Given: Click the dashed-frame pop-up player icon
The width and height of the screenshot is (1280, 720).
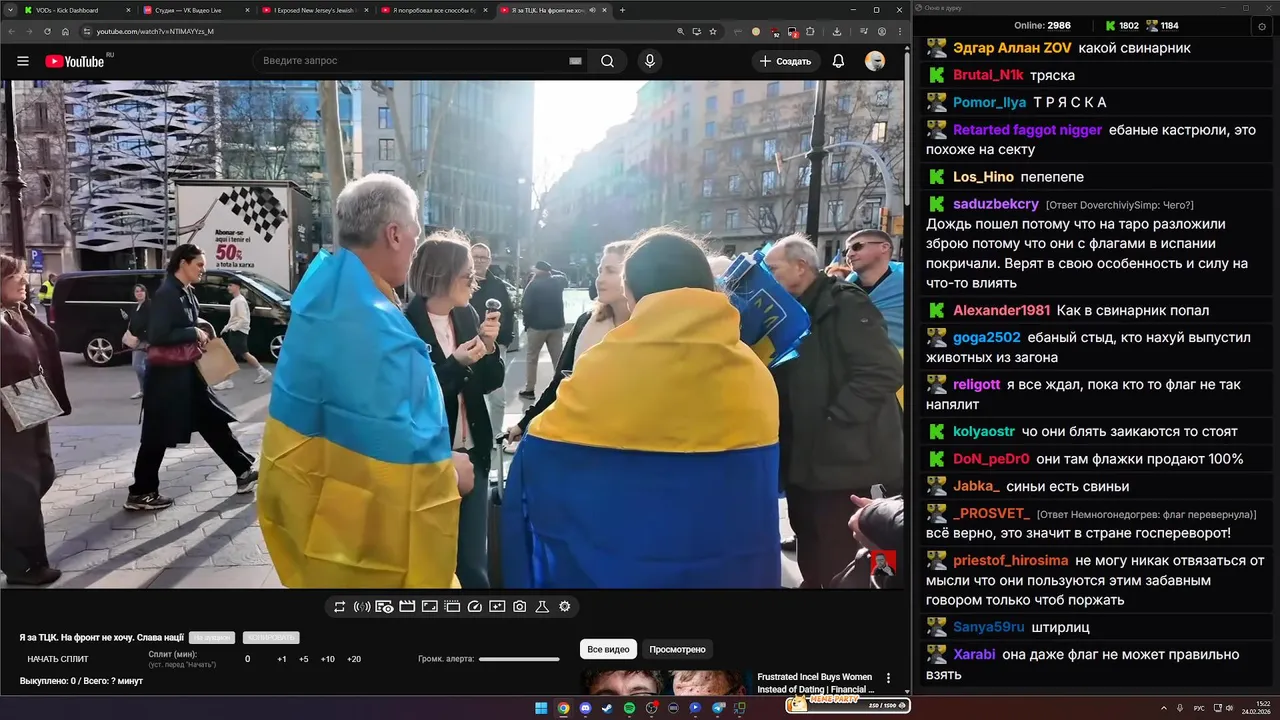Looking at the screenshot, I should [452, 606].
